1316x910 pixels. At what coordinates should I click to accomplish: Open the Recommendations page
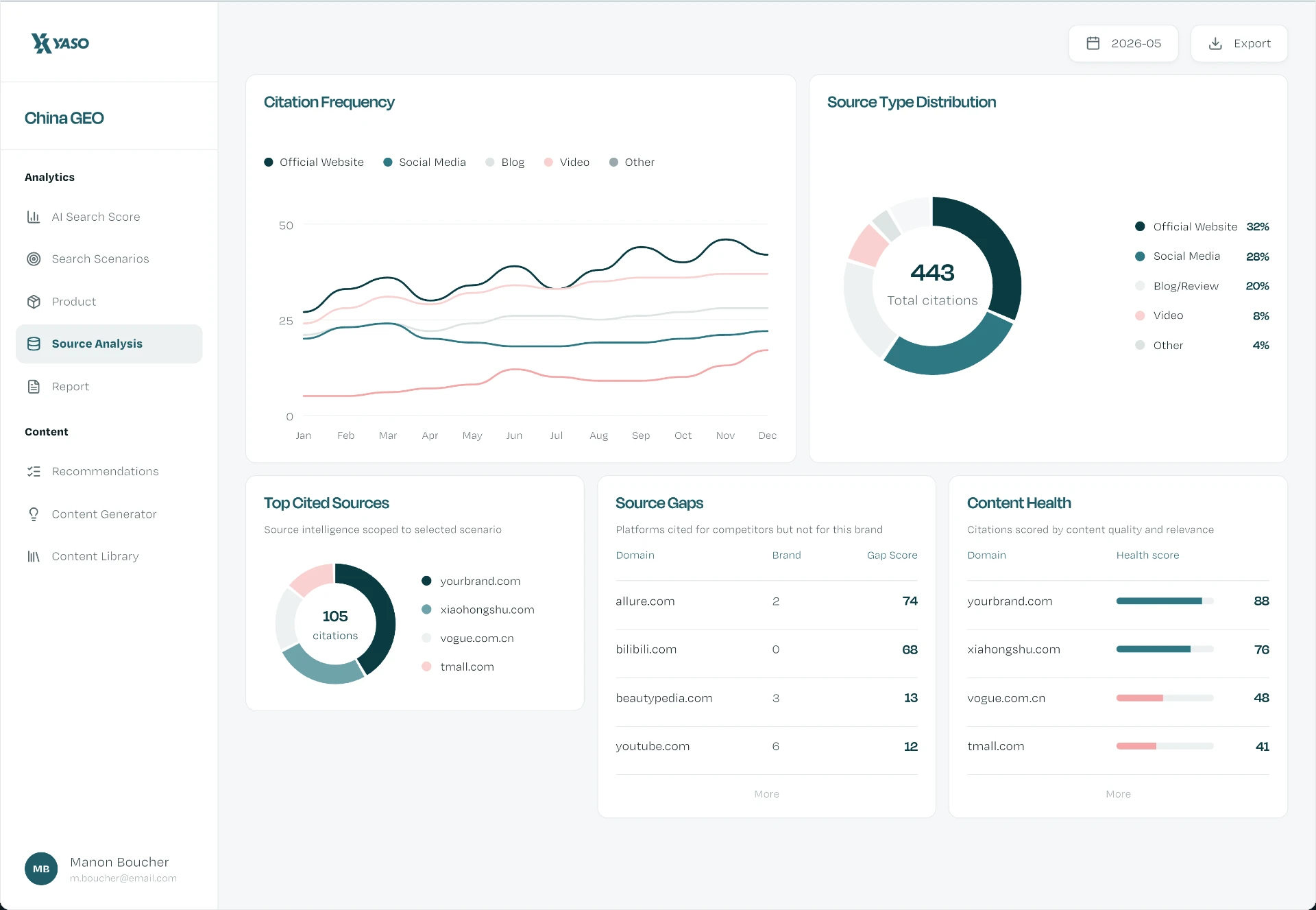[109, 472]
